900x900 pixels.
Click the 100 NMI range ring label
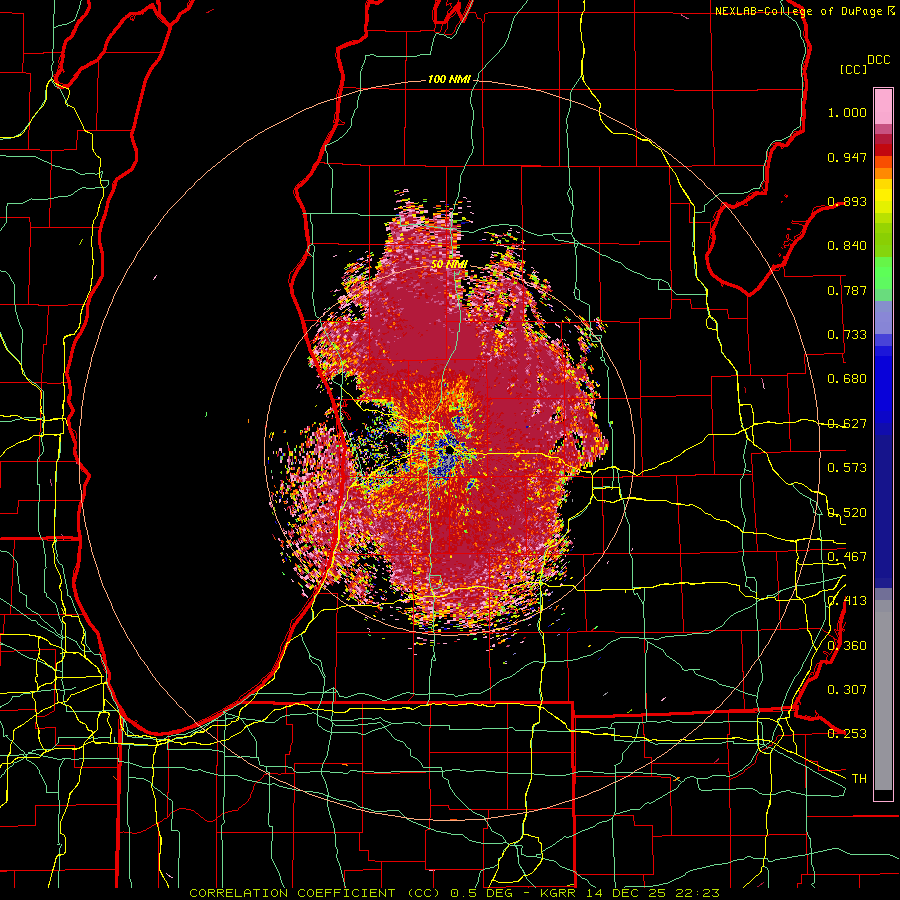[449, 79]
